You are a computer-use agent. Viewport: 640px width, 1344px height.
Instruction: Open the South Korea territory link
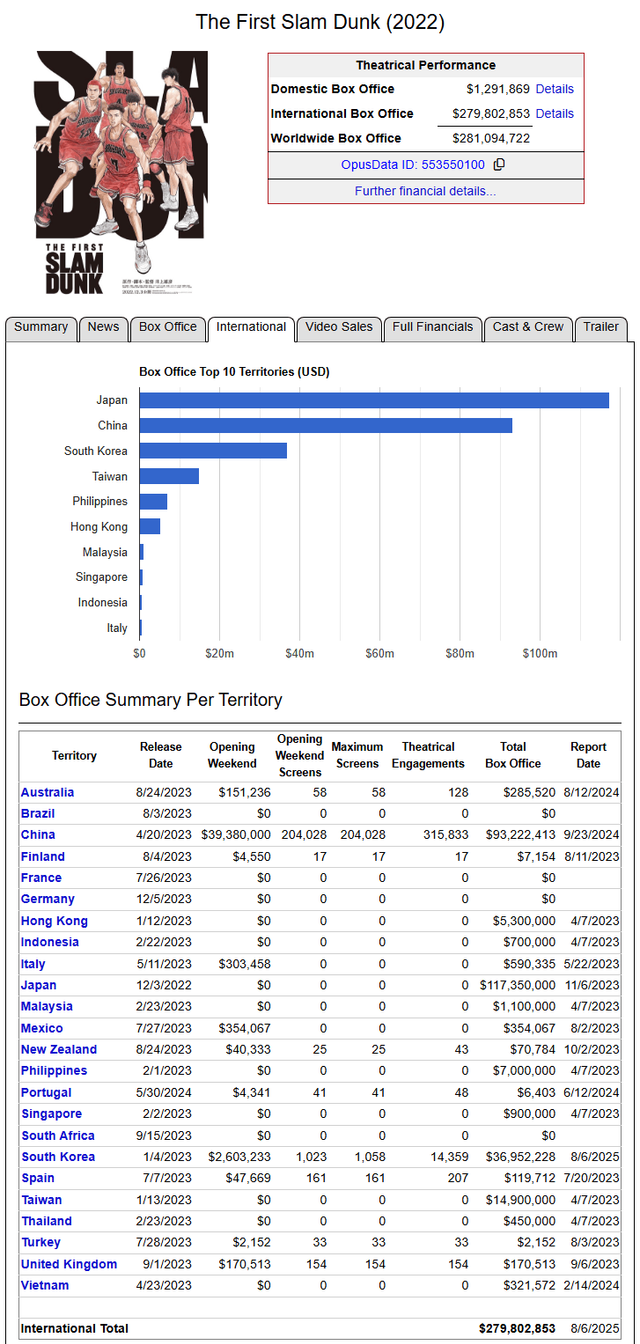(x=58, y=1157)
